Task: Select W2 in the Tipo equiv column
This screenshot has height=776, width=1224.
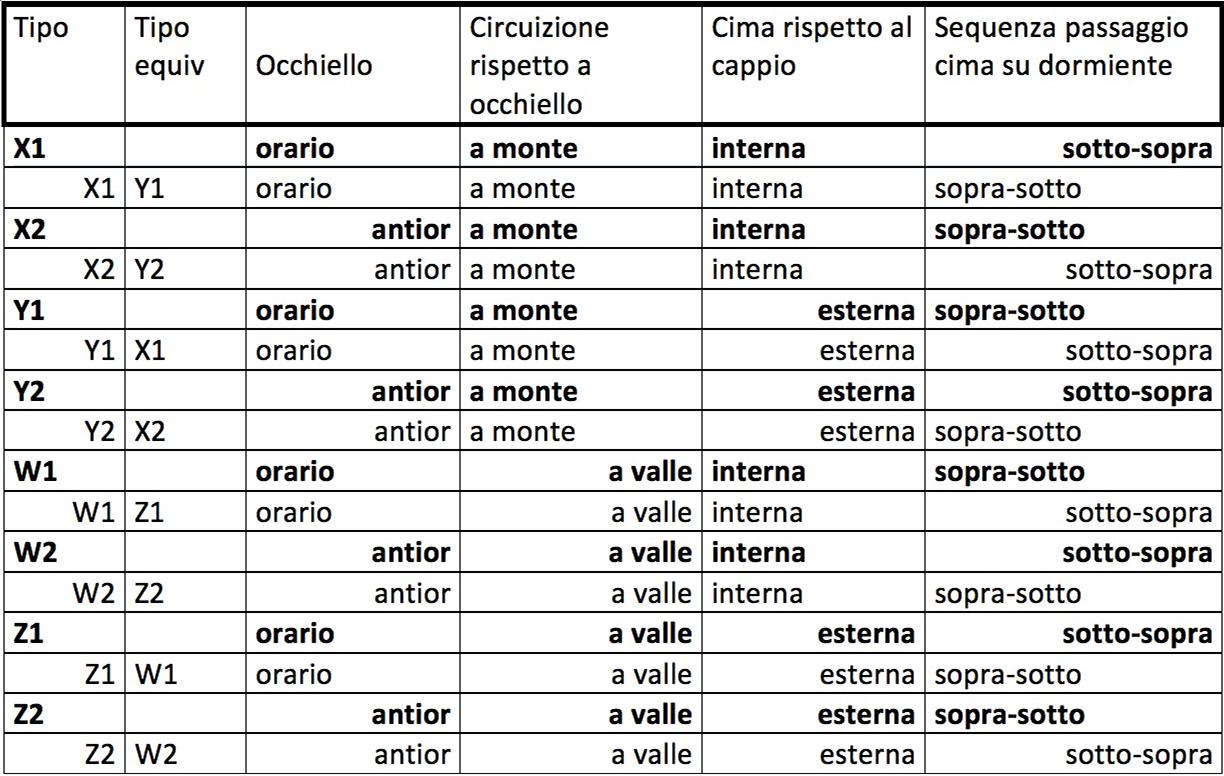Action: (154, 755)
